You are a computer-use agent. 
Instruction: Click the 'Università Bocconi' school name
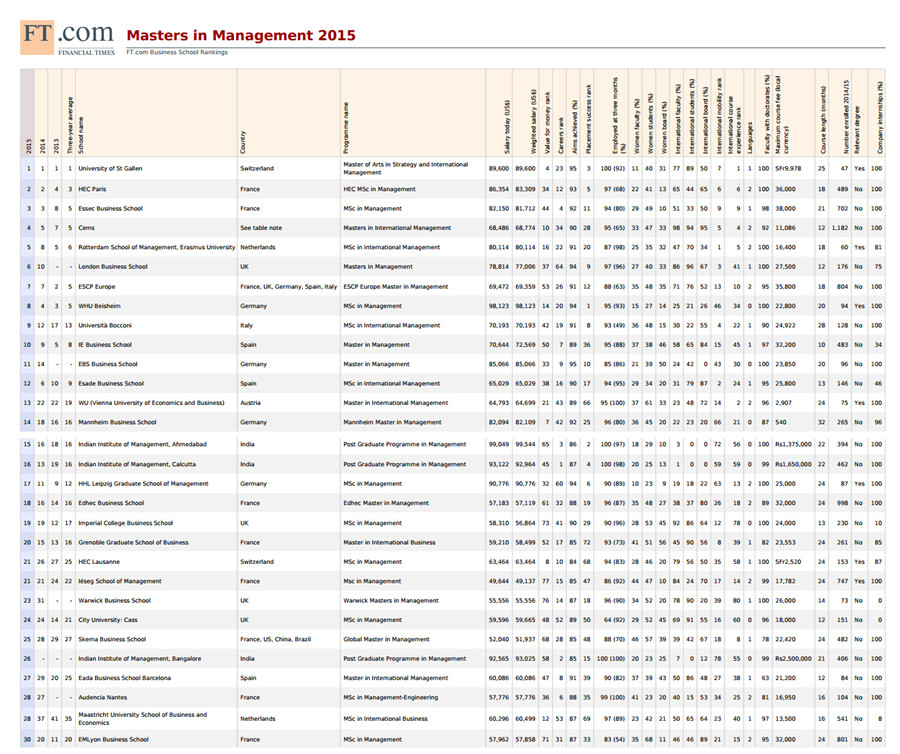pyautogui.click(x=105, y=325)
